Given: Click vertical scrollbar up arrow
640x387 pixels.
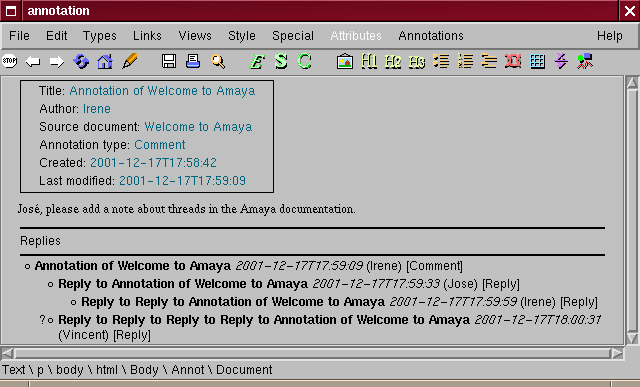Looking at the screenshot, I should pos(632,83).
